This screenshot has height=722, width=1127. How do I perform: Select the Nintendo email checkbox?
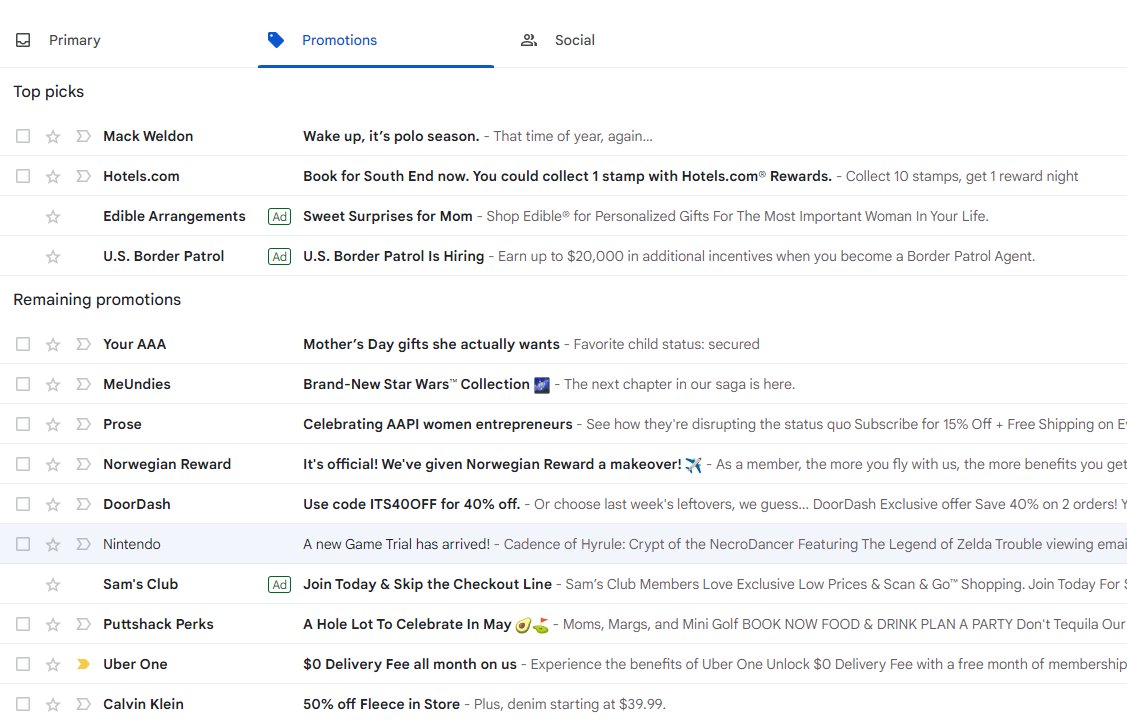click(x=23, y=544)
